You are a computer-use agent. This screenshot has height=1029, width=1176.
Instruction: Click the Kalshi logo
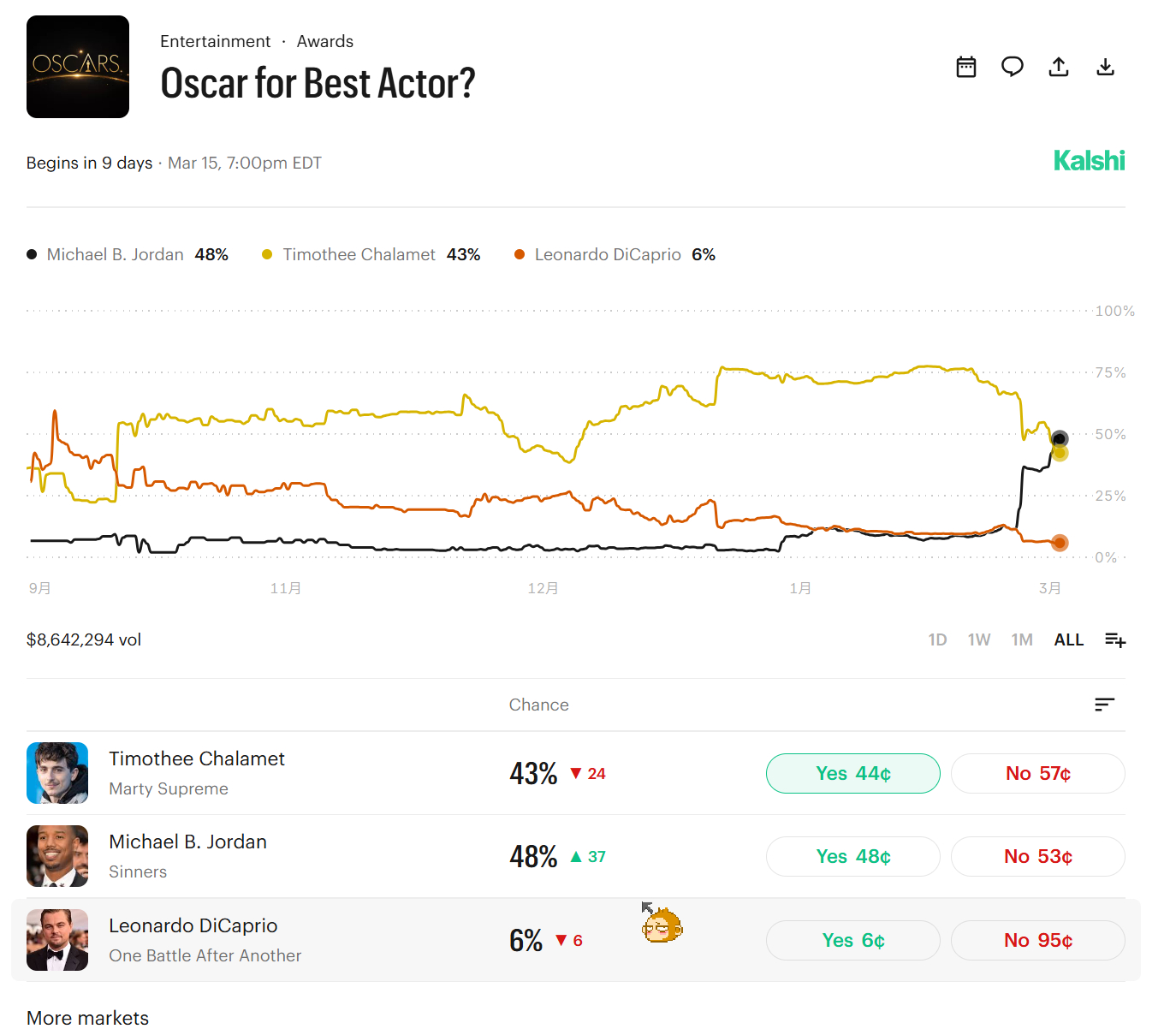(1089, 161)
